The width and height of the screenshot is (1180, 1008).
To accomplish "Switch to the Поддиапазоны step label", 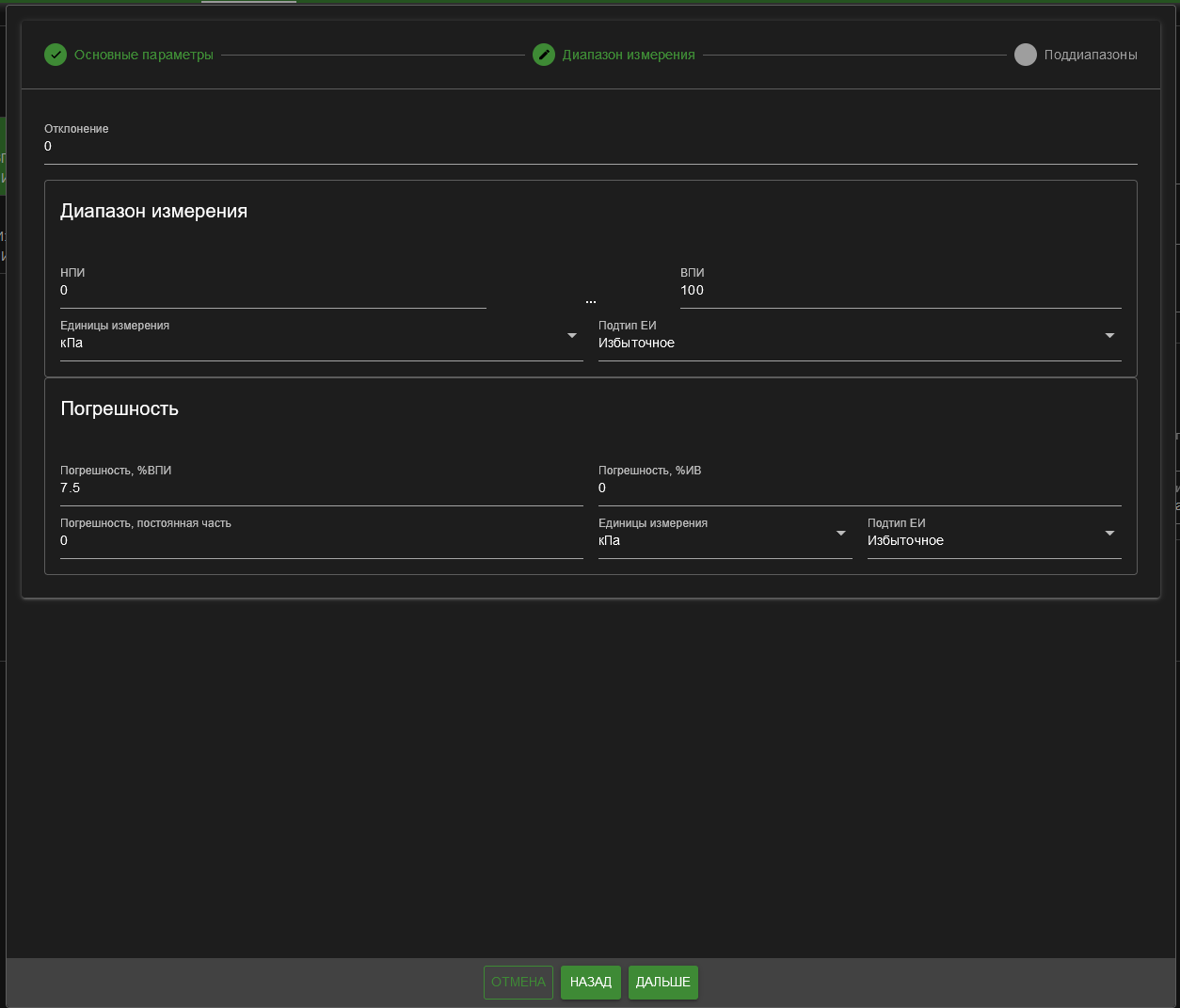I will click(x=1091, y=55).
